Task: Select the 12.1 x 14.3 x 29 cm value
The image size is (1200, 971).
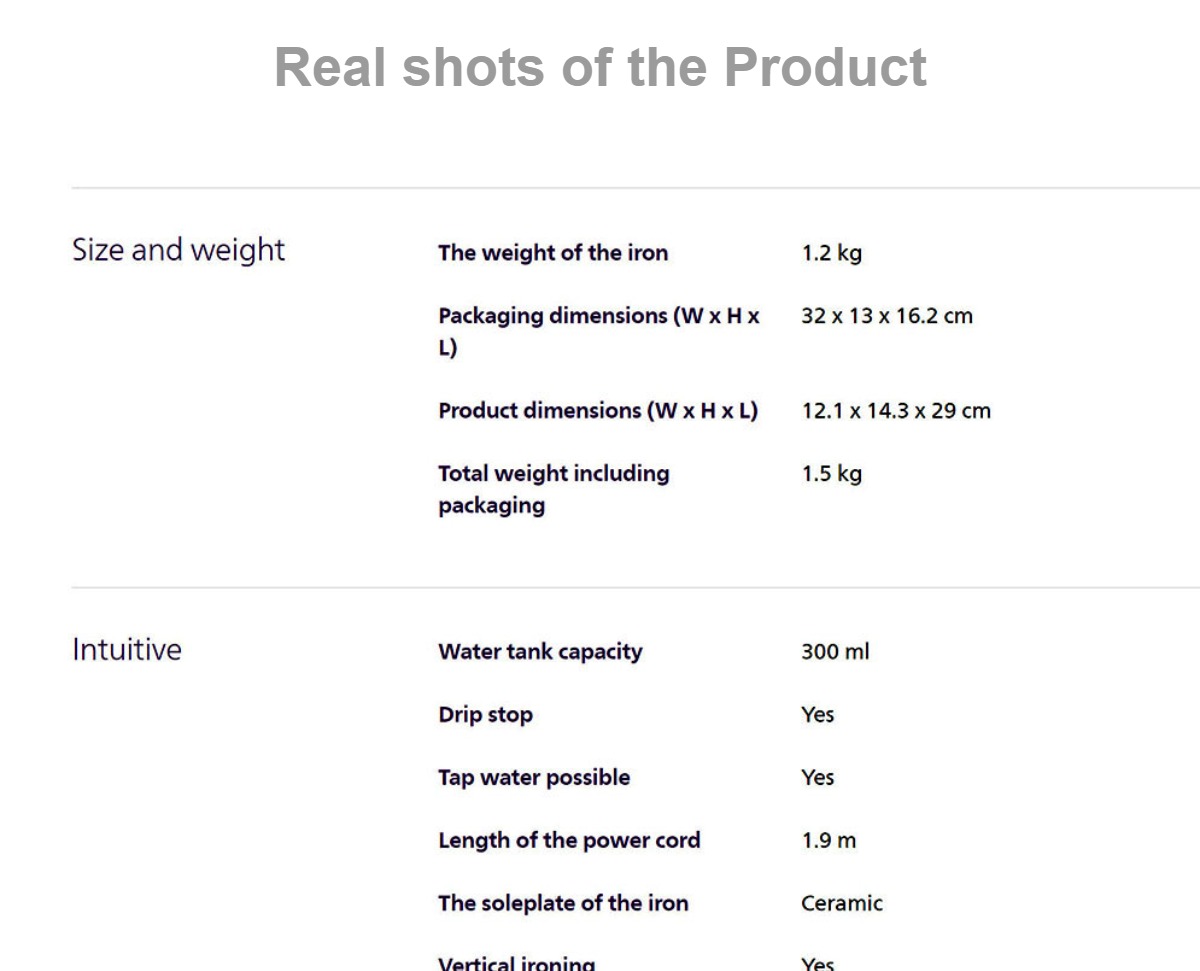Action: [896, 411]
